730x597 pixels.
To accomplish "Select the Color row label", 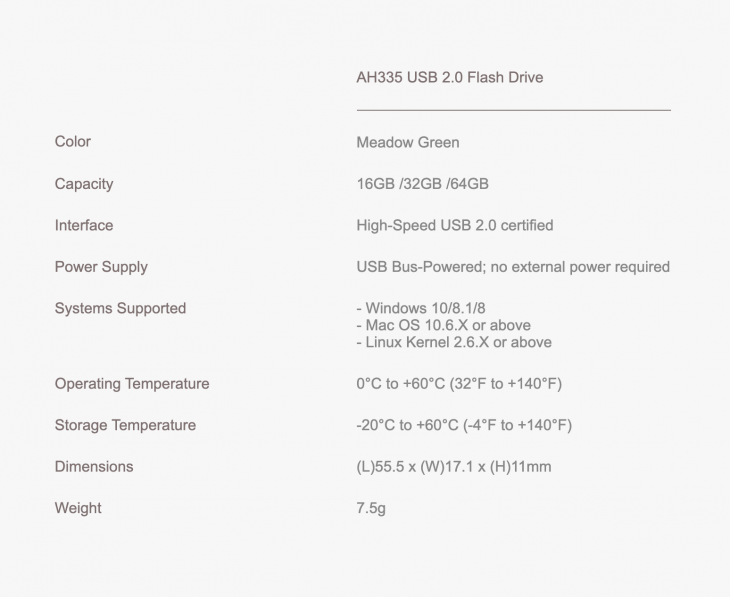I will point(73,142).
